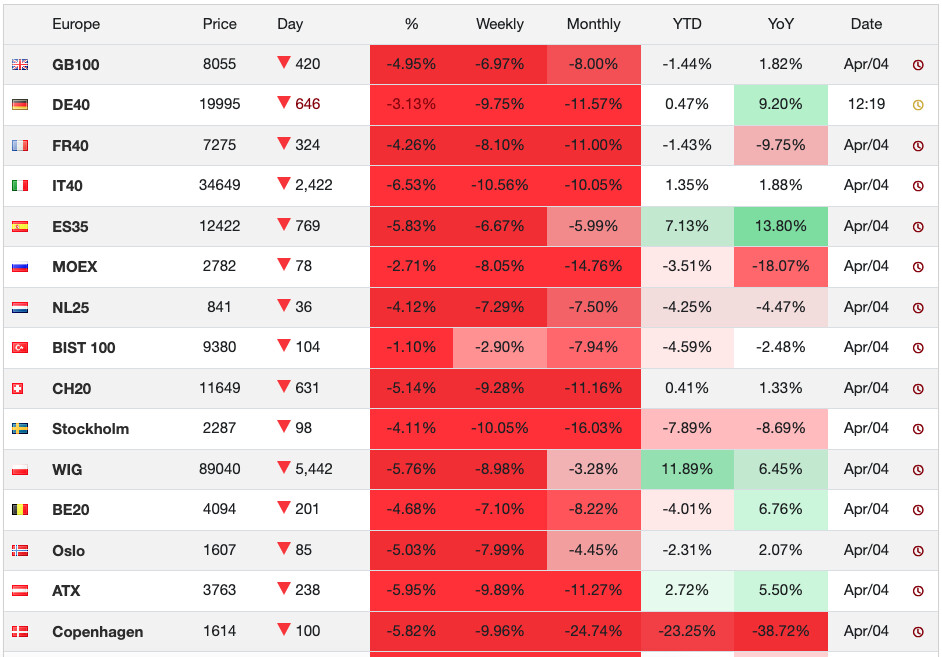942x657 pixels.
Task: Click the red clock icon in GB100 row
Action: (918, 65)
